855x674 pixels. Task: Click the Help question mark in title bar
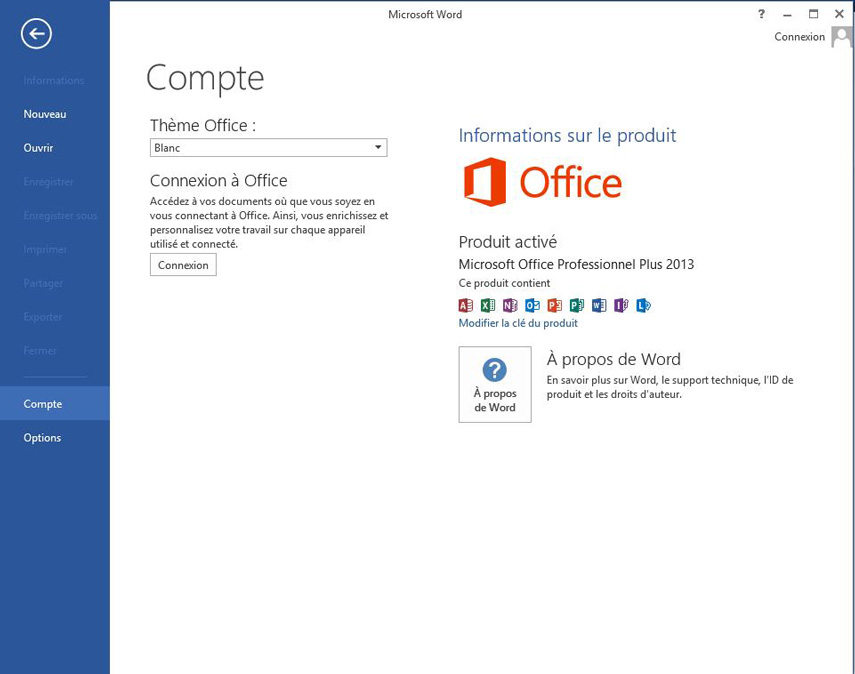pyautogui.click(x=762, y=14)
